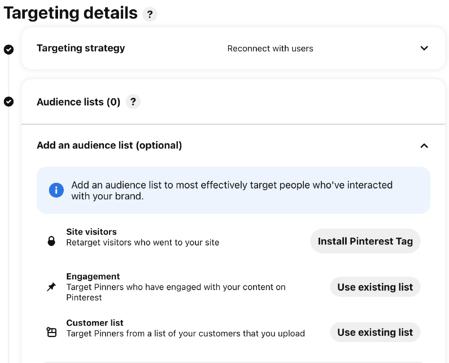Click the 'Reconnect with users' value

[x=270, y=49]
